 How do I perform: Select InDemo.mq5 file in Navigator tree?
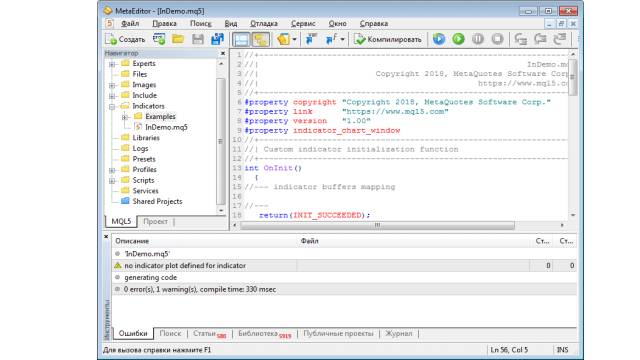[166, 127]
